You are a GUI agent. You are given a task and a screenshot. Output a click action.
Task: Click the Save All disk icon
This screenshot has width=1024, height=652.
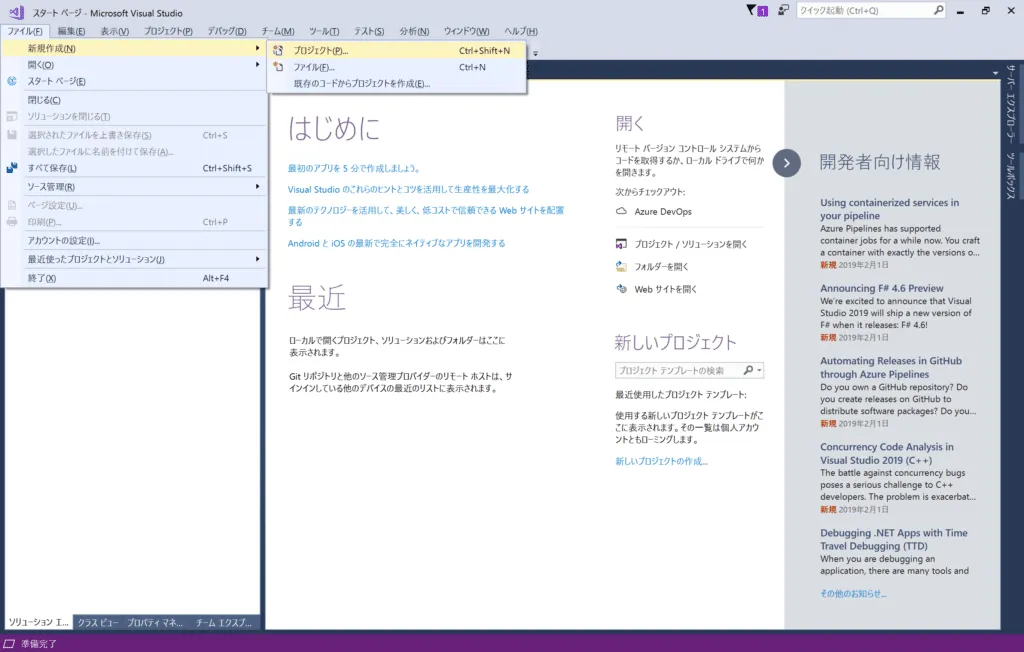12,168
